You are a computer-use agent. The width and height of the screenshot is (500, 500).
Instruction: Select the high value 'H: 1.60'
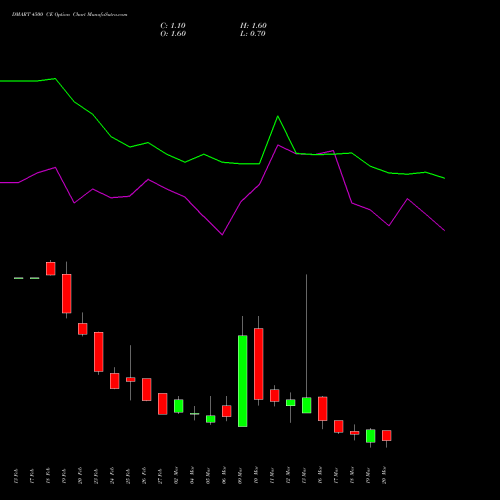[253, 26]
